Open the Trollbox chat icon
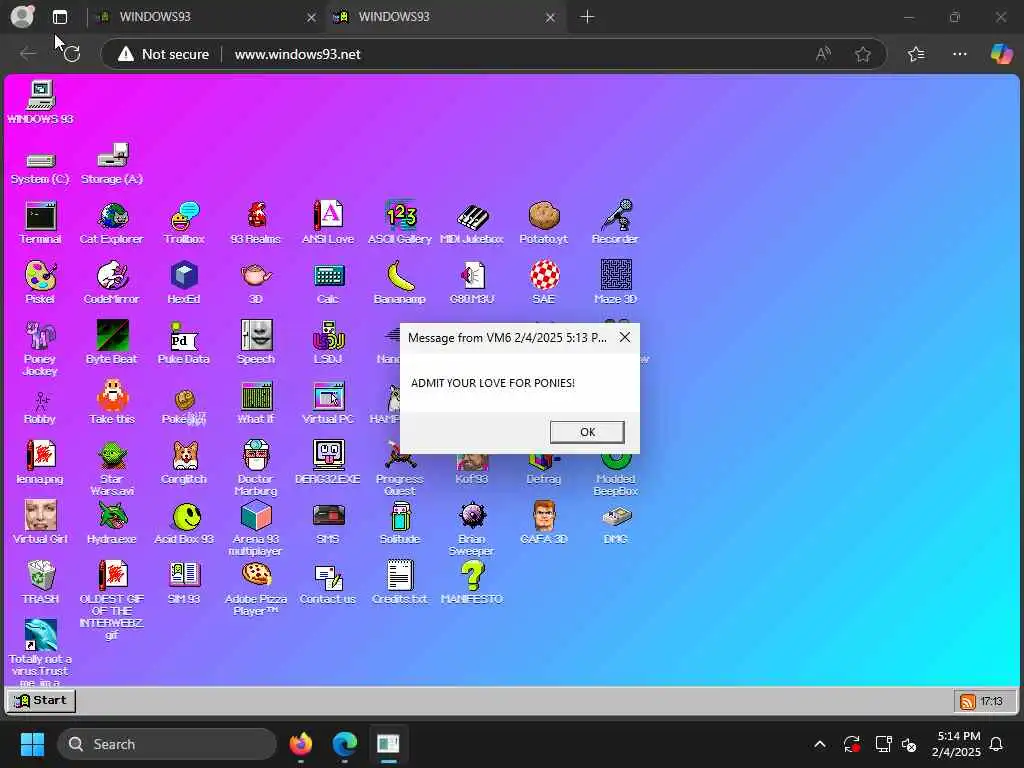 click(x=184, y=223)
